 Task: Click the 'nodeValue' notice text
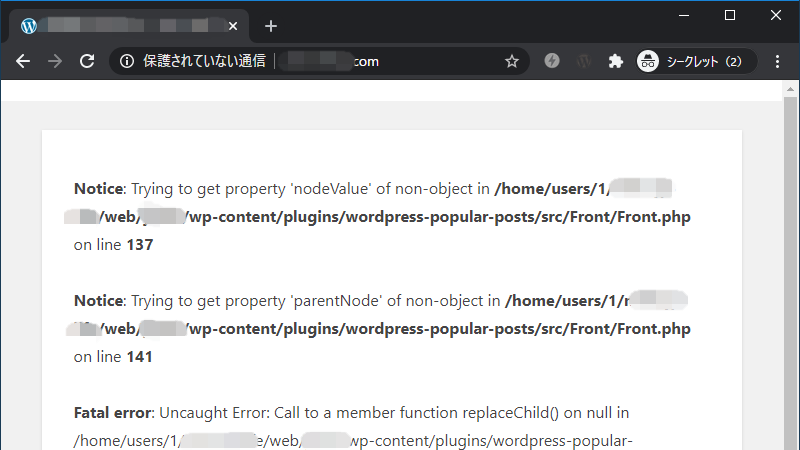(330, 189)
